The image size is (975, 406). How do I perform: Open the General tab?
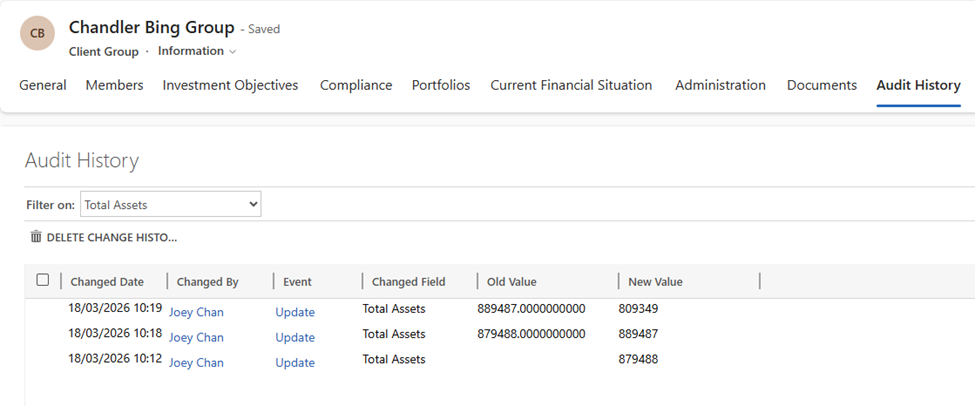pyautogui.click(x=43, y=85)
